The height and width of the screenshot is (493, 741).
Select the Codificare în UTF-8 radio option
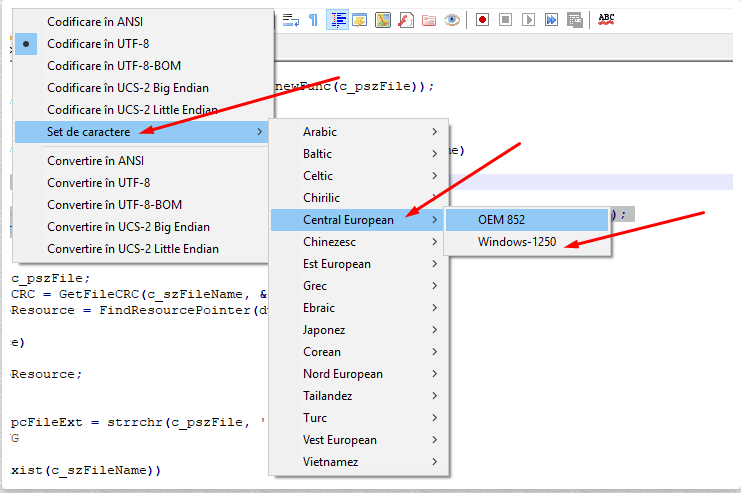click(144, 43)
